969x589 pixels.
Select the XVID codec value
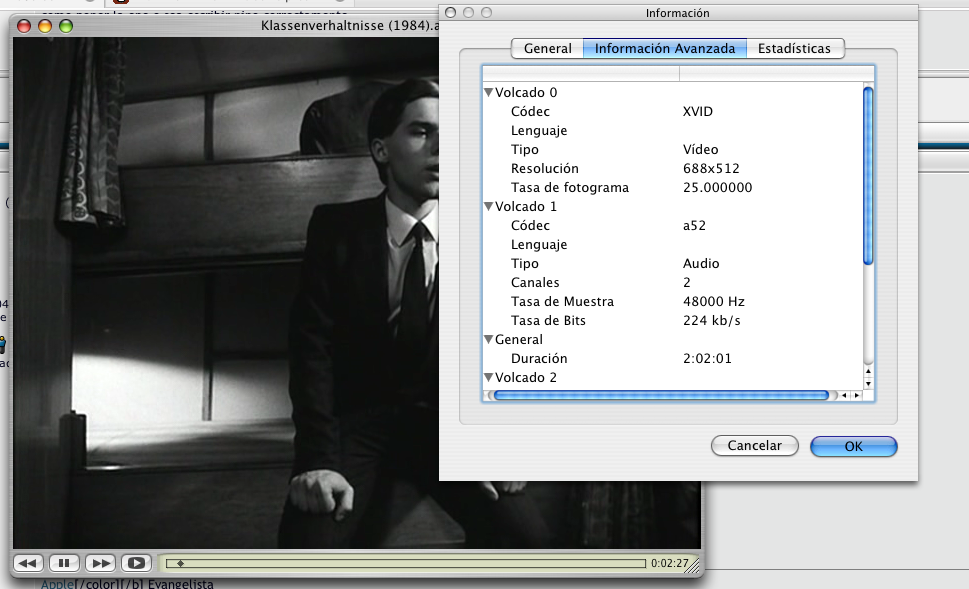tap(698, 111)
